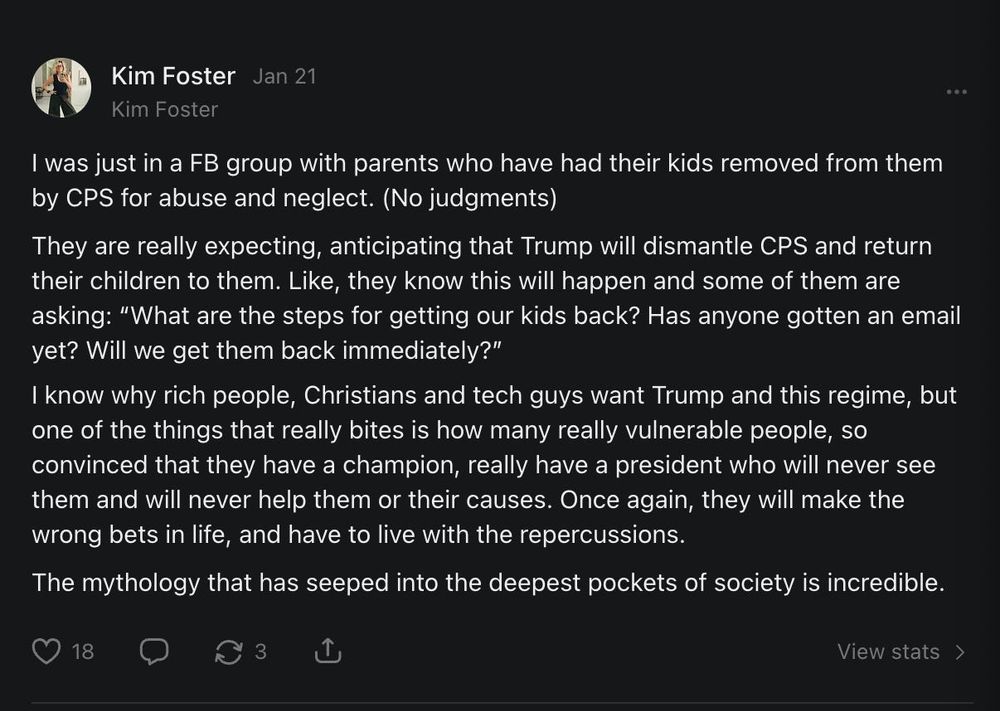The width and height of the screenshot is (1000, 711).
Task: Click the share upload icon
Action: [x=328, y=652]
